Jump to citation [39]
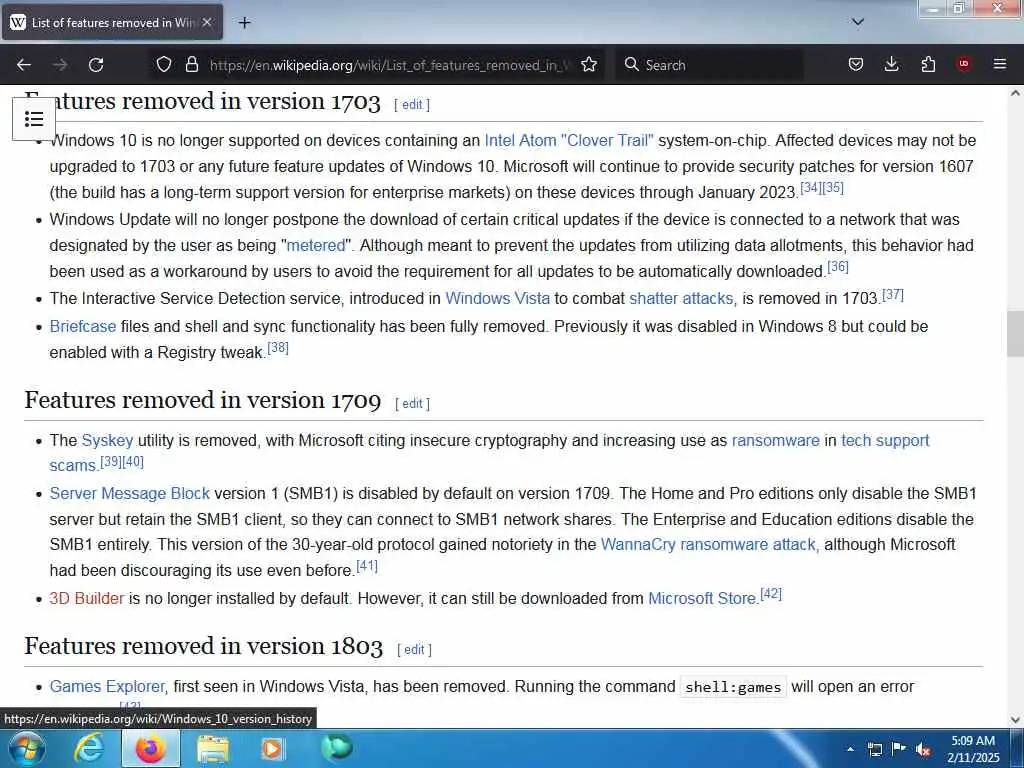The height and width of the screenshot is (768, 1024). (111, 462)
